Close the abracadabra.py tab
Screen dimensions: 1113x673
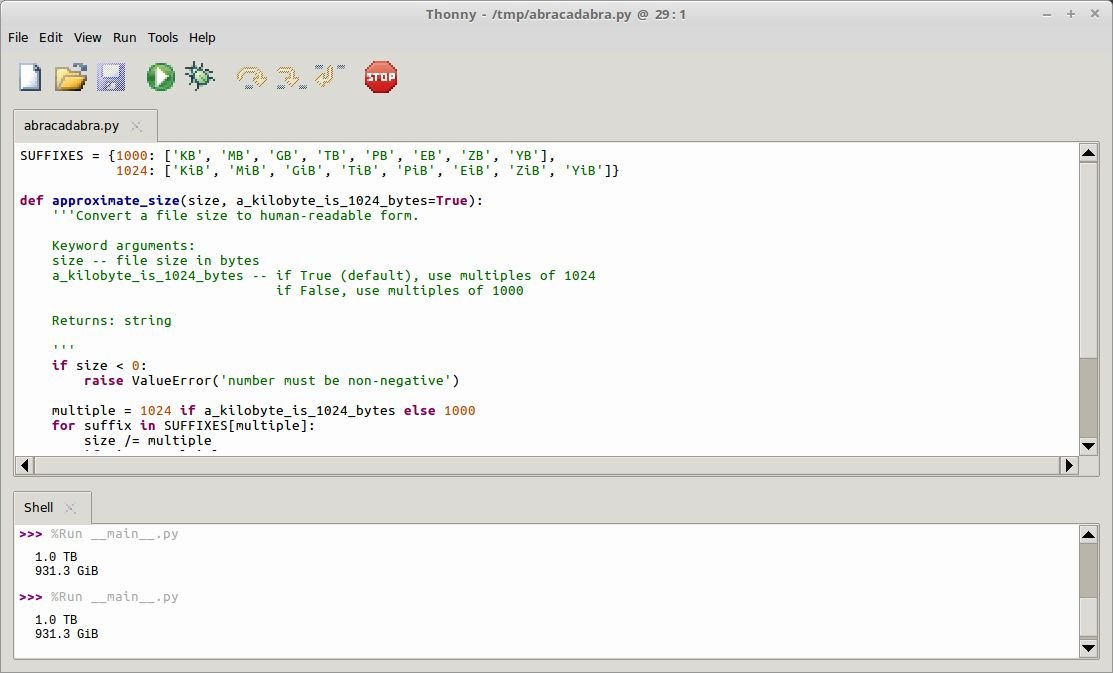(x=137, y=126)
